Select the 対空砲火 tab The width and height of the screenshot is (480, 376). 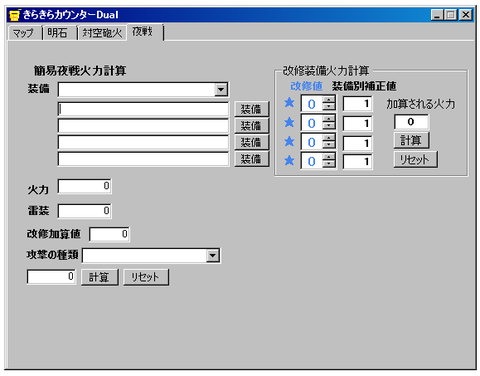pyautogui.click(x=102, y=33)
